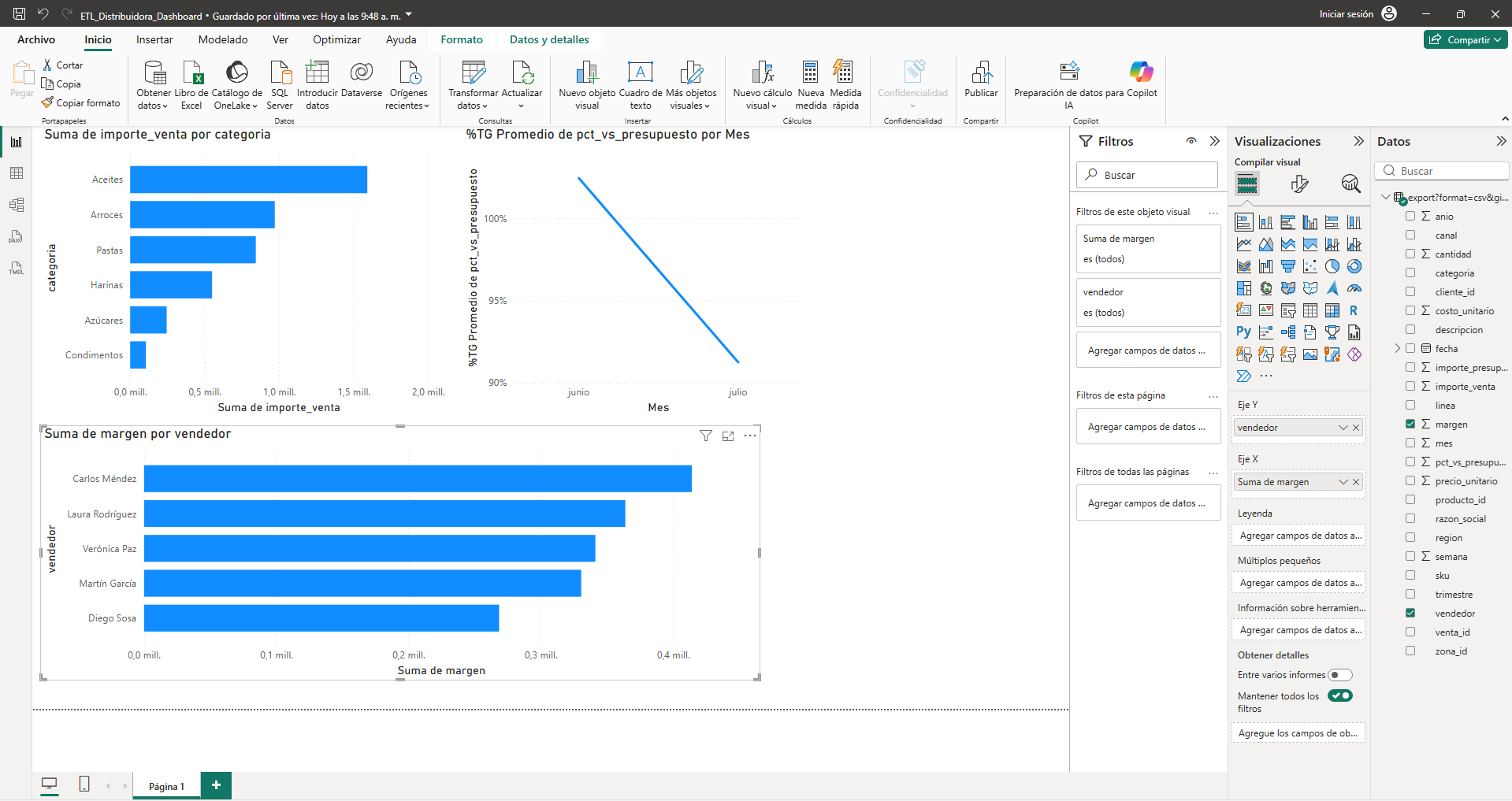Uncheck the margen field checkbox
Image resolution: width=1512 pixels, height=801 pixels.
pyautogui.click(x=1410, y=424)
